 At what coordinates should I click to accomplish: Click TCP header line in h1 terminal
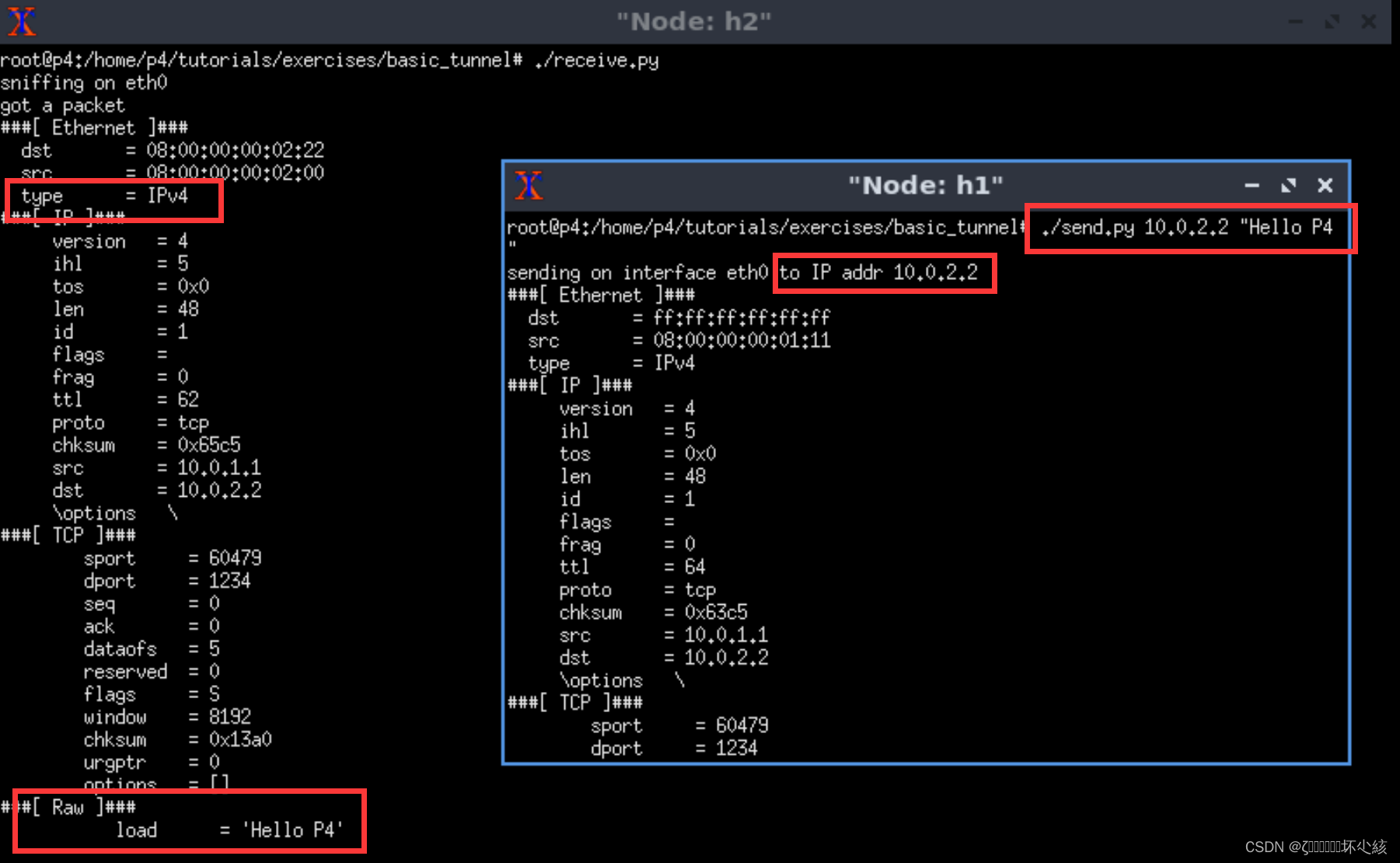(575, 703)
